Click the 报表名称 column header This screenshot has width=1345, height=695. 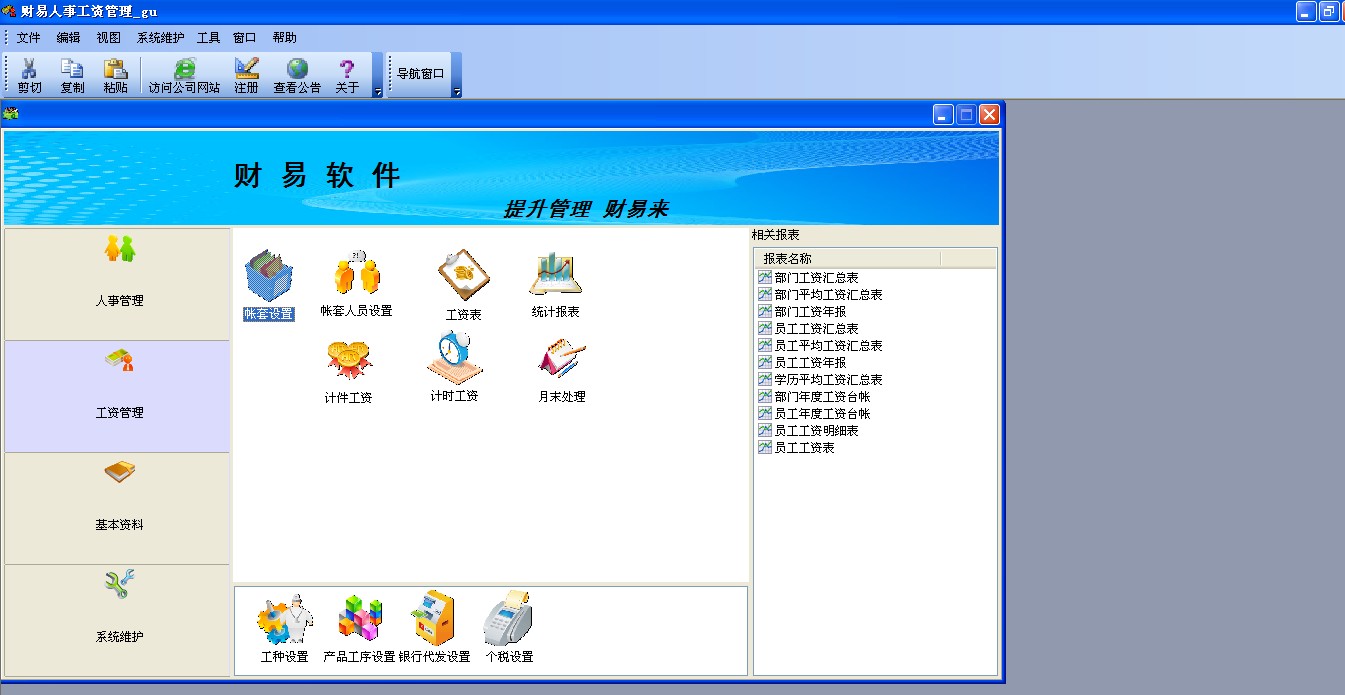848,259
